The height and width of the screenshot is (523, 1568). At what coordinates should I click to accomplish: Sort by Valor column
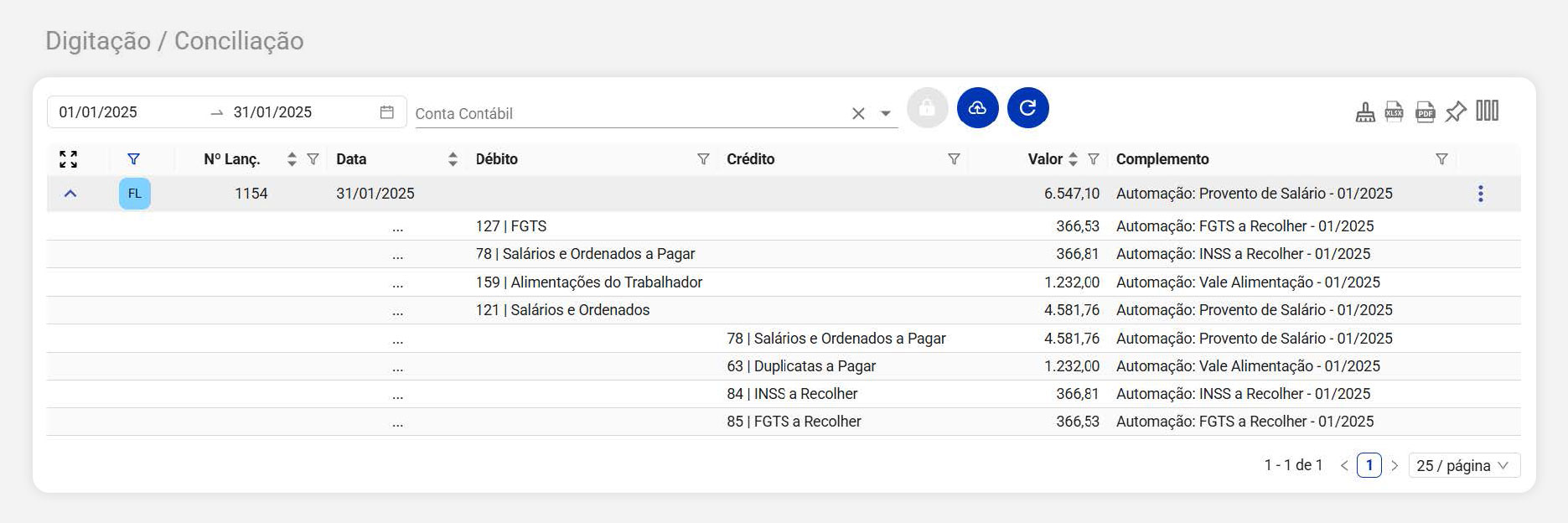(1073, 159)
